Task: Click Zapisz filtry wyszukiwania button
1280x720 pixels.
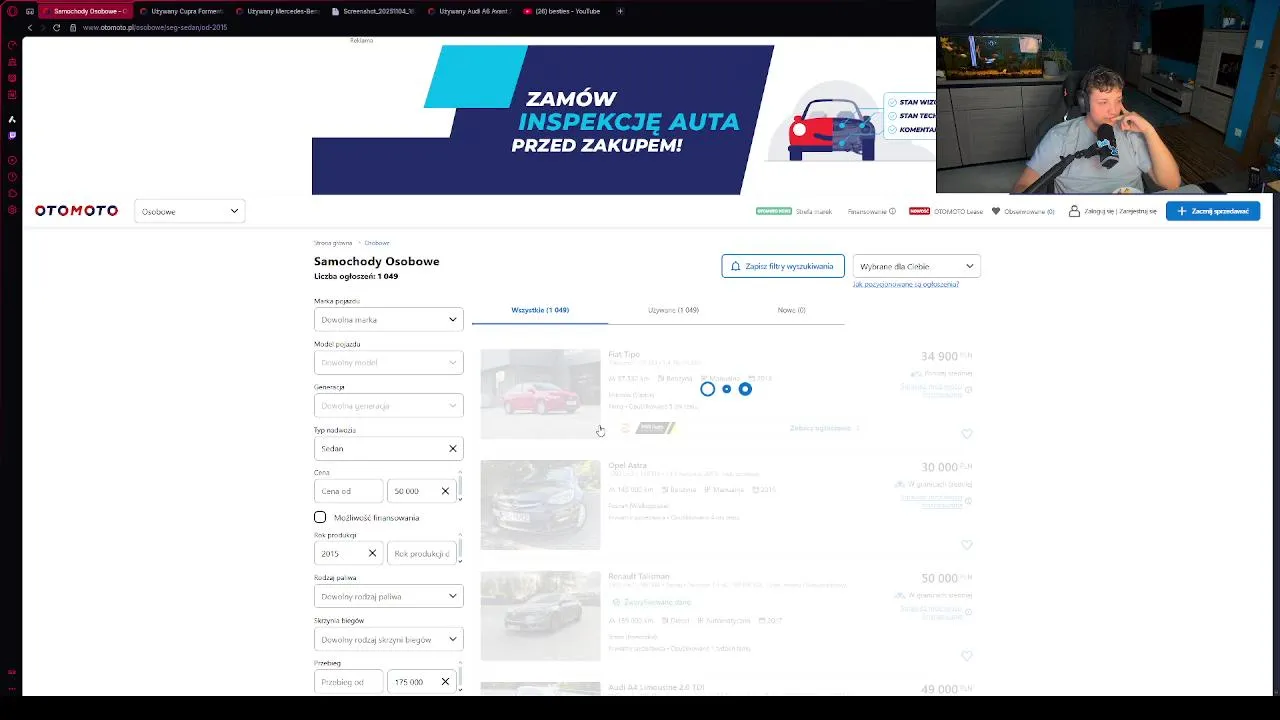Action: tap(783, 266)
